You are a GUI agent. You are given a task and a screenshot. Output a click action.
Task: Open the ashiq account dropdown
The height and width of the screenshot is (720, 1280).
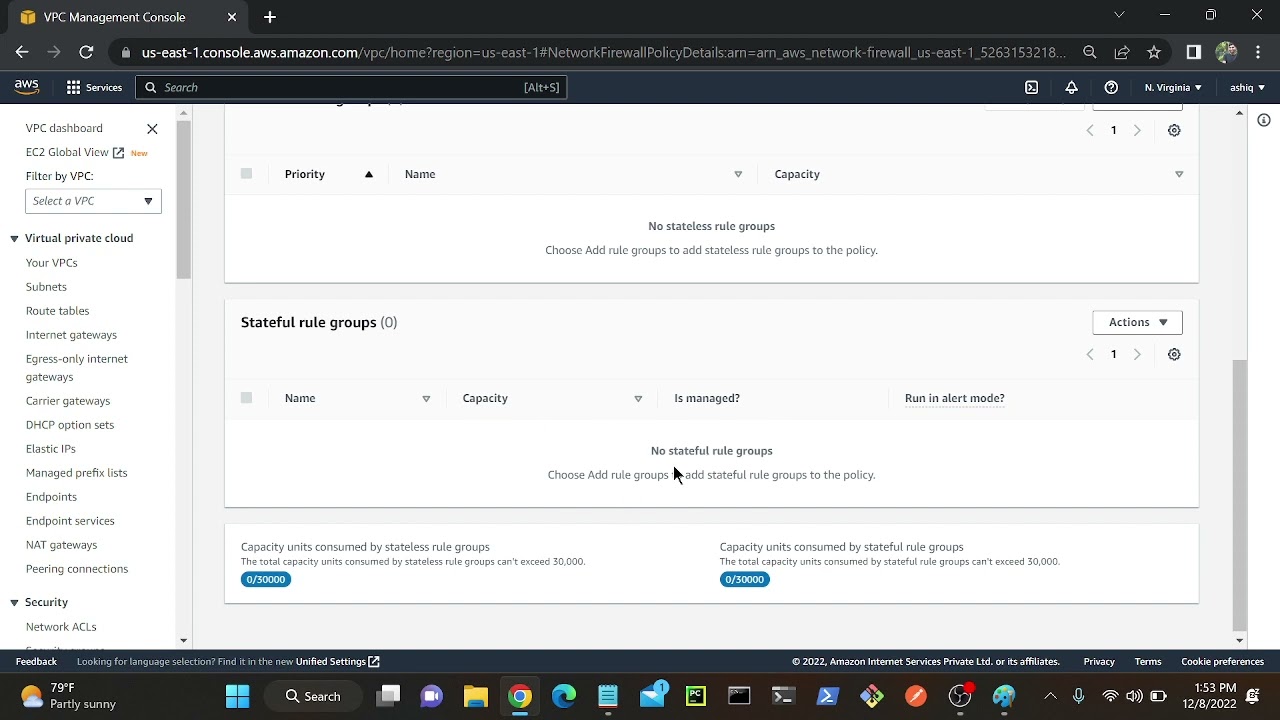(x=1247, y=87)
